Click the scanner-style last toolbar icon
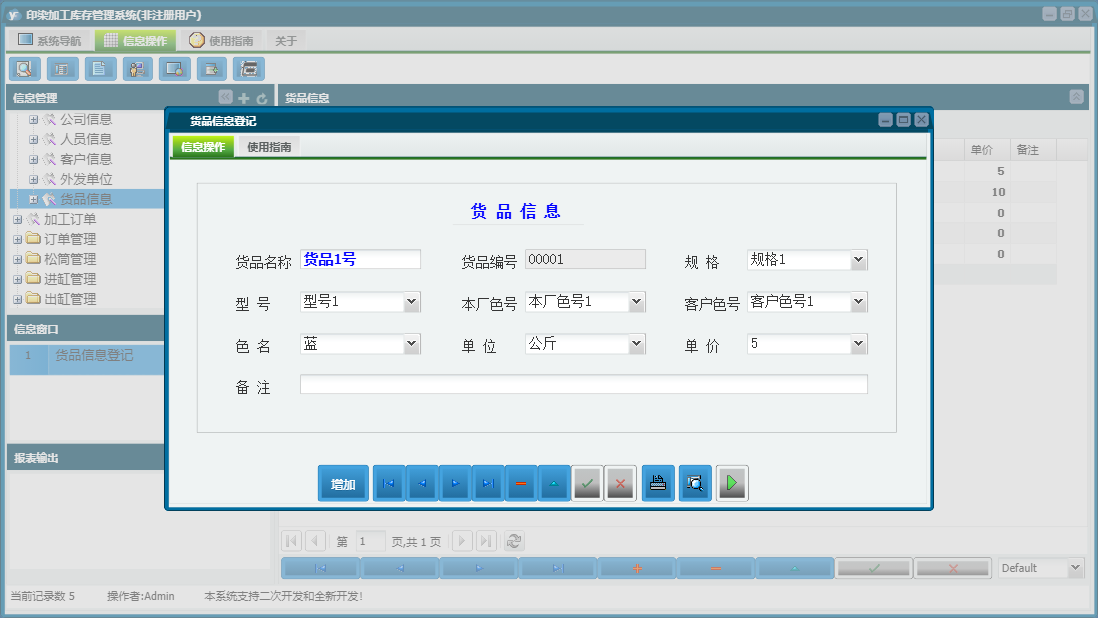Screen dimensions: 1098x618 tap(249, 69)
